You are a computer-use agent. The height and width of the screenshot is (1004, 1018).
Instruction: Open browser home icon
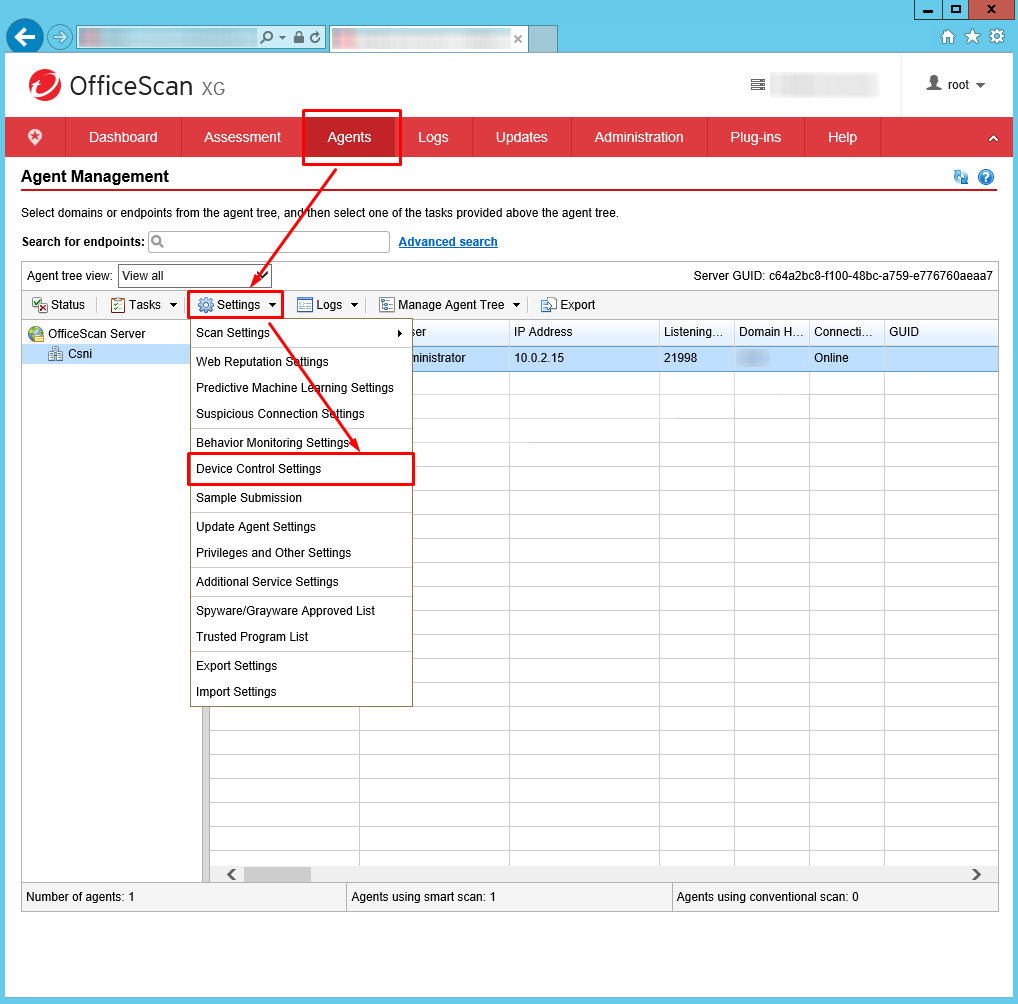point(948,37)
